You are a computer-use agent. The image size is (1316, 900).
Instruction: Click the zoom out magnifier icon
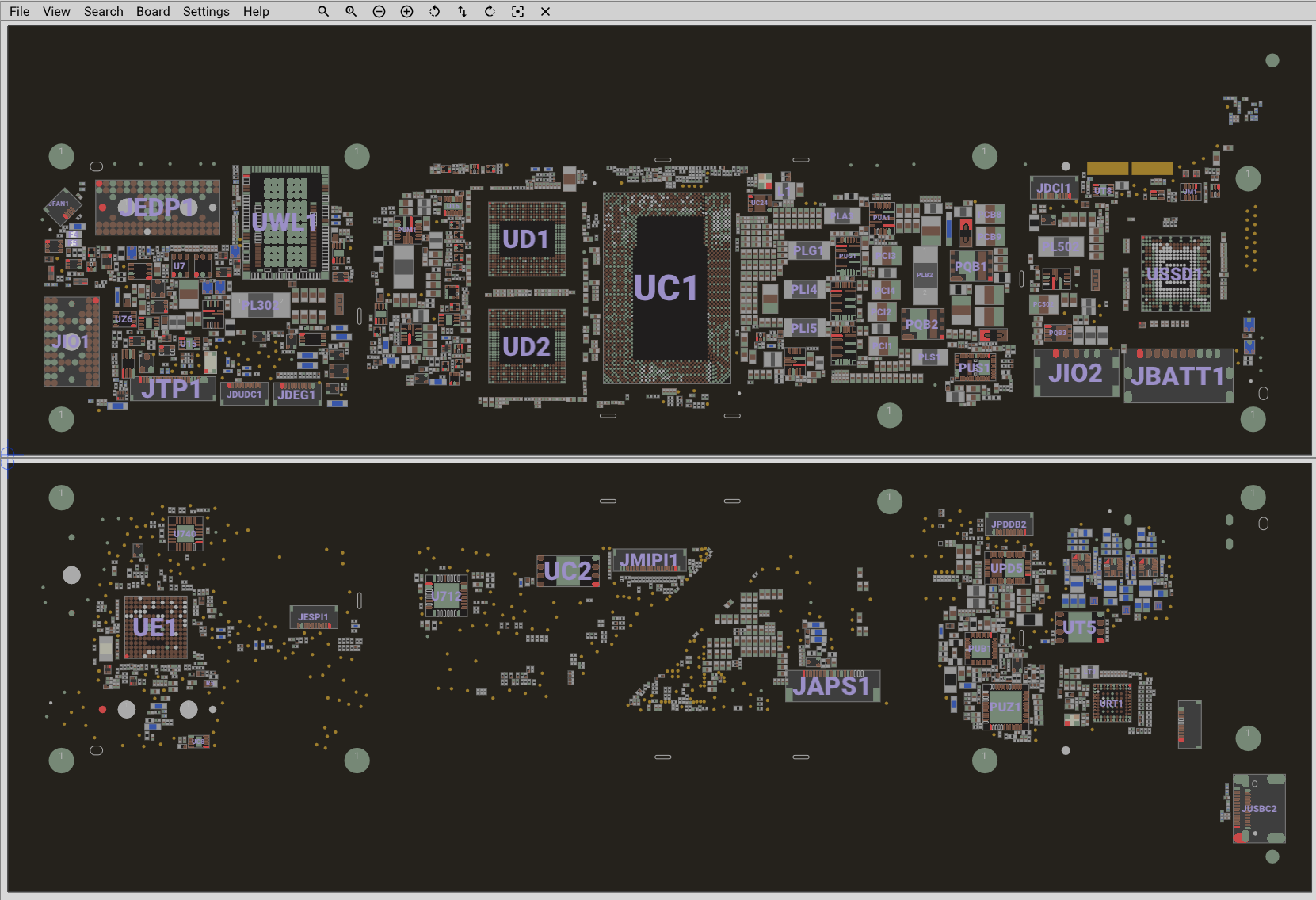click(x=323, y=11)
